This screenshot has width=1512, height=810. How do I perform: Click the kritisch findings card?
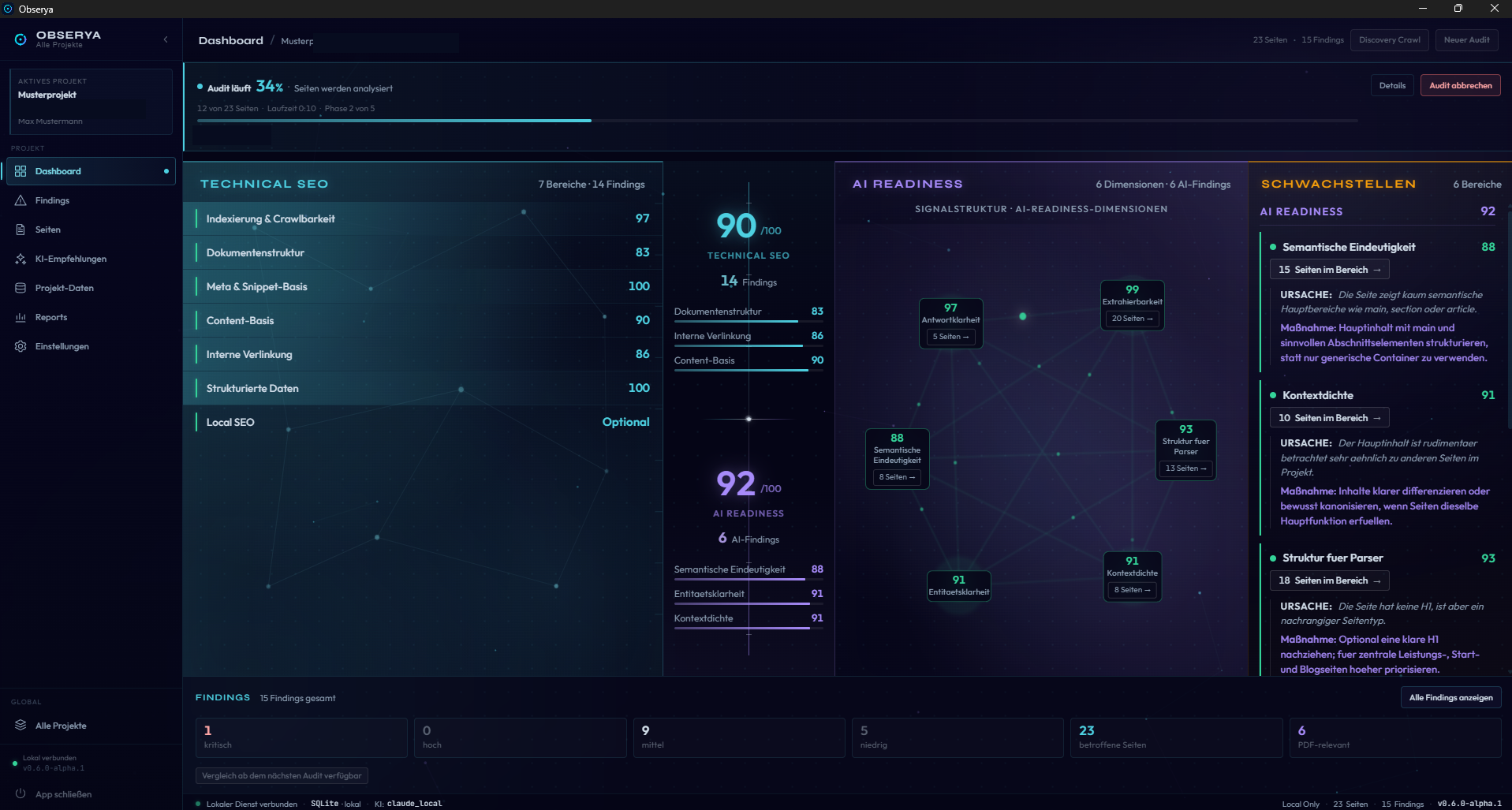click(301, 737)
